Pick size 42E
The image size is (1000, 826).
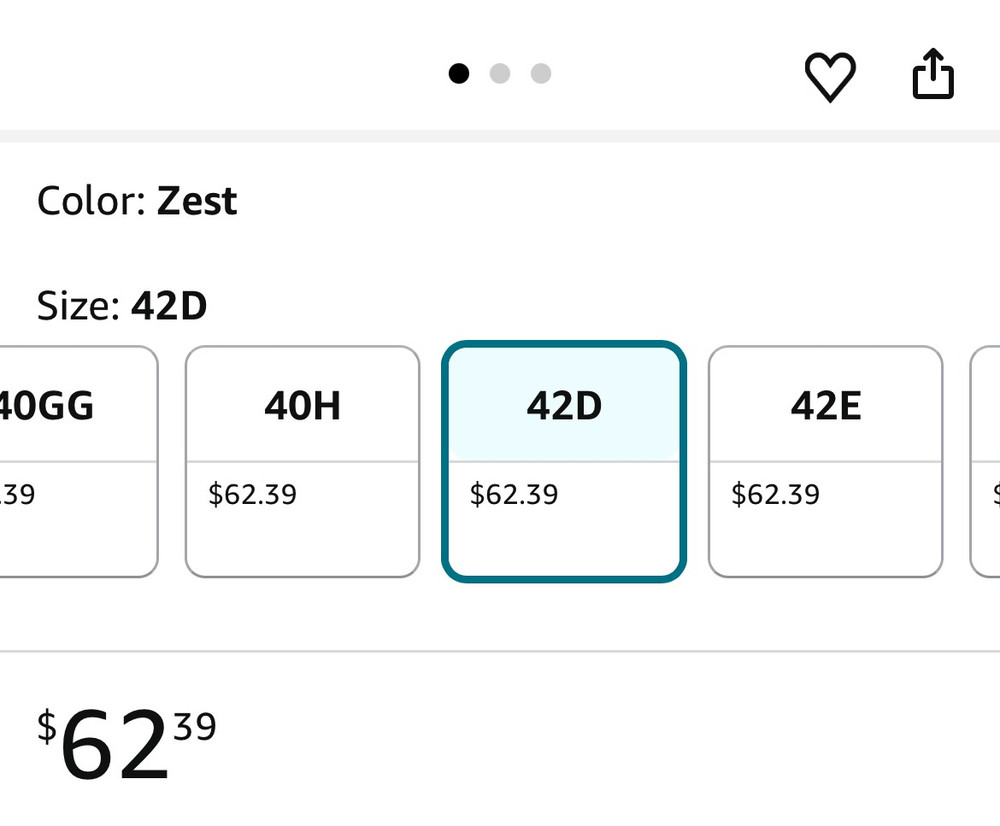(825, 462)
